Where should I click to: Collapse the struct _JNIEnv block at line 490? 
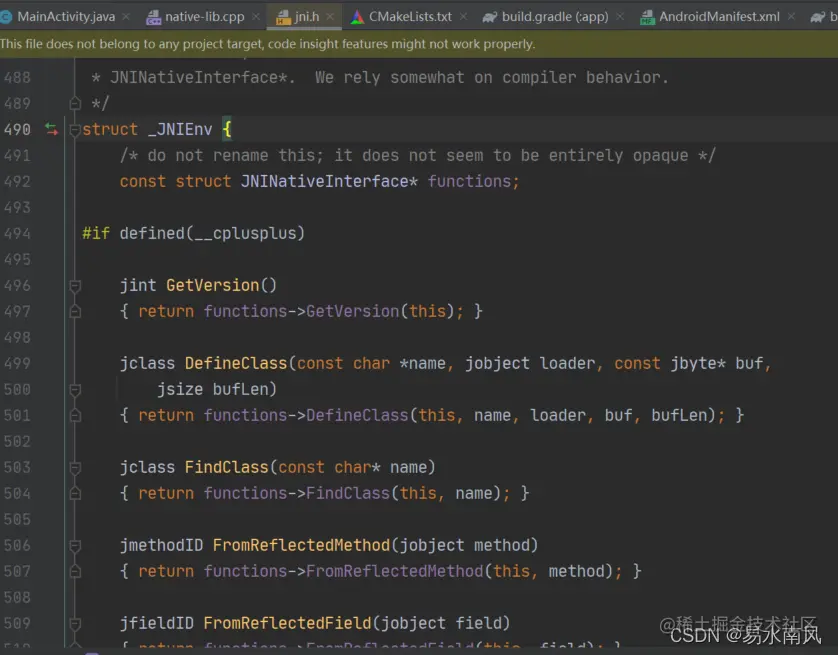tap(75, 130)
